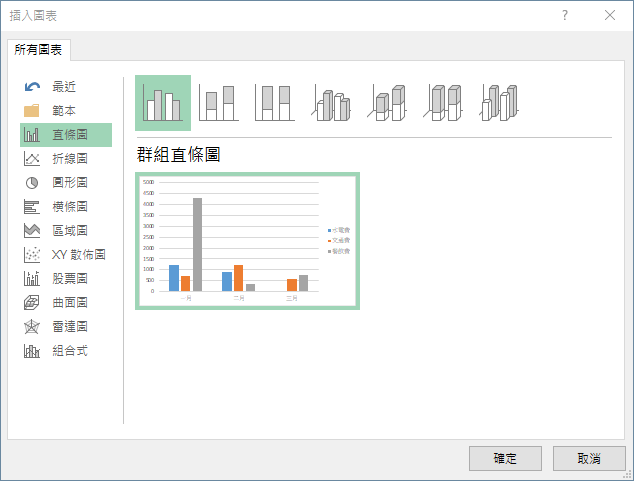Select 雷達圖 radar chart category
This screenshot has width=634, height=481.
click(68, 327)
